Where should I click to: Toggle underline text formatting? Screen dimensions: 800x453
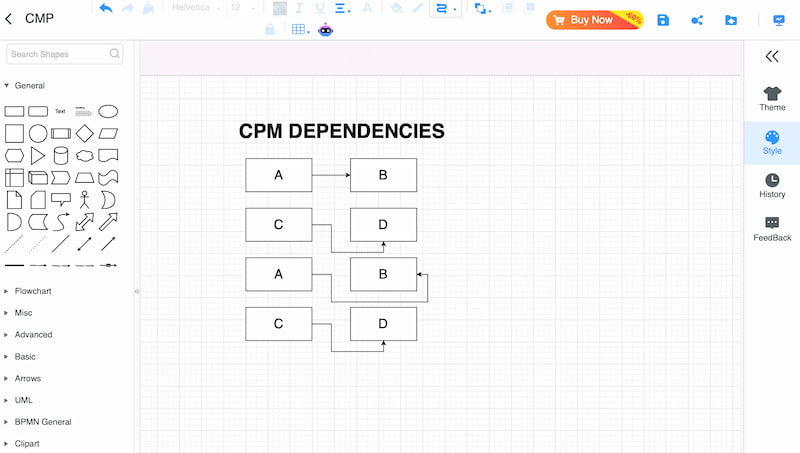[x=320, y=8]
